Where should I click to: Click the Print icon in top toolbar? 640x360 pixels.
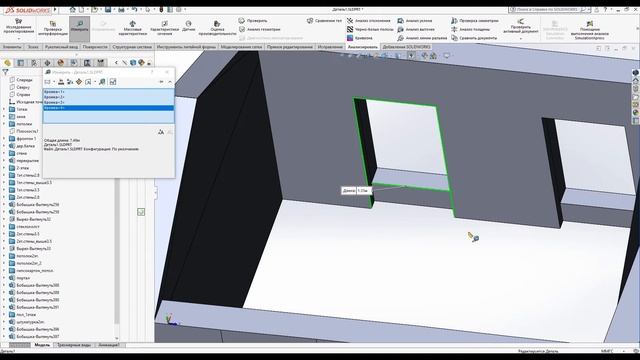tap(121, 9)
